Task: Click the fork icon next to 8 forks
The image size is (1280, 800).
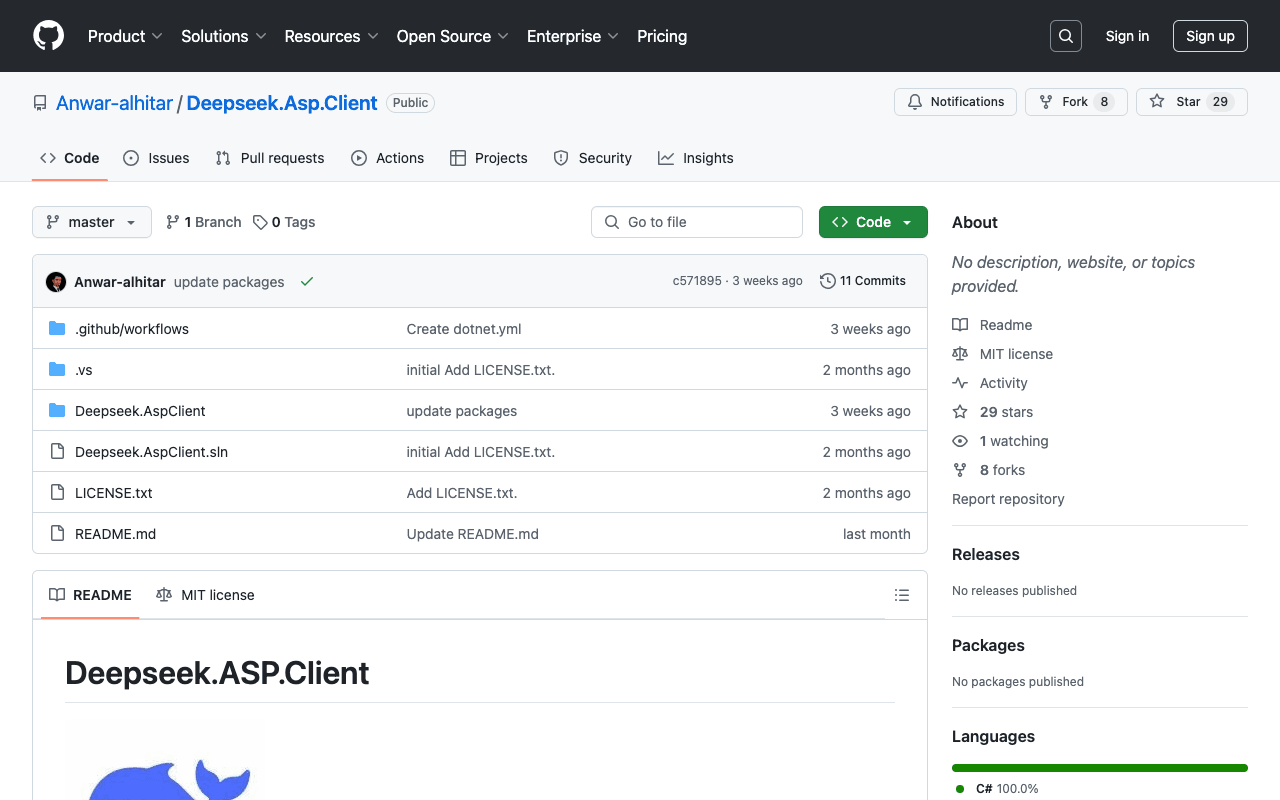Action: click(x=960, y=470)
